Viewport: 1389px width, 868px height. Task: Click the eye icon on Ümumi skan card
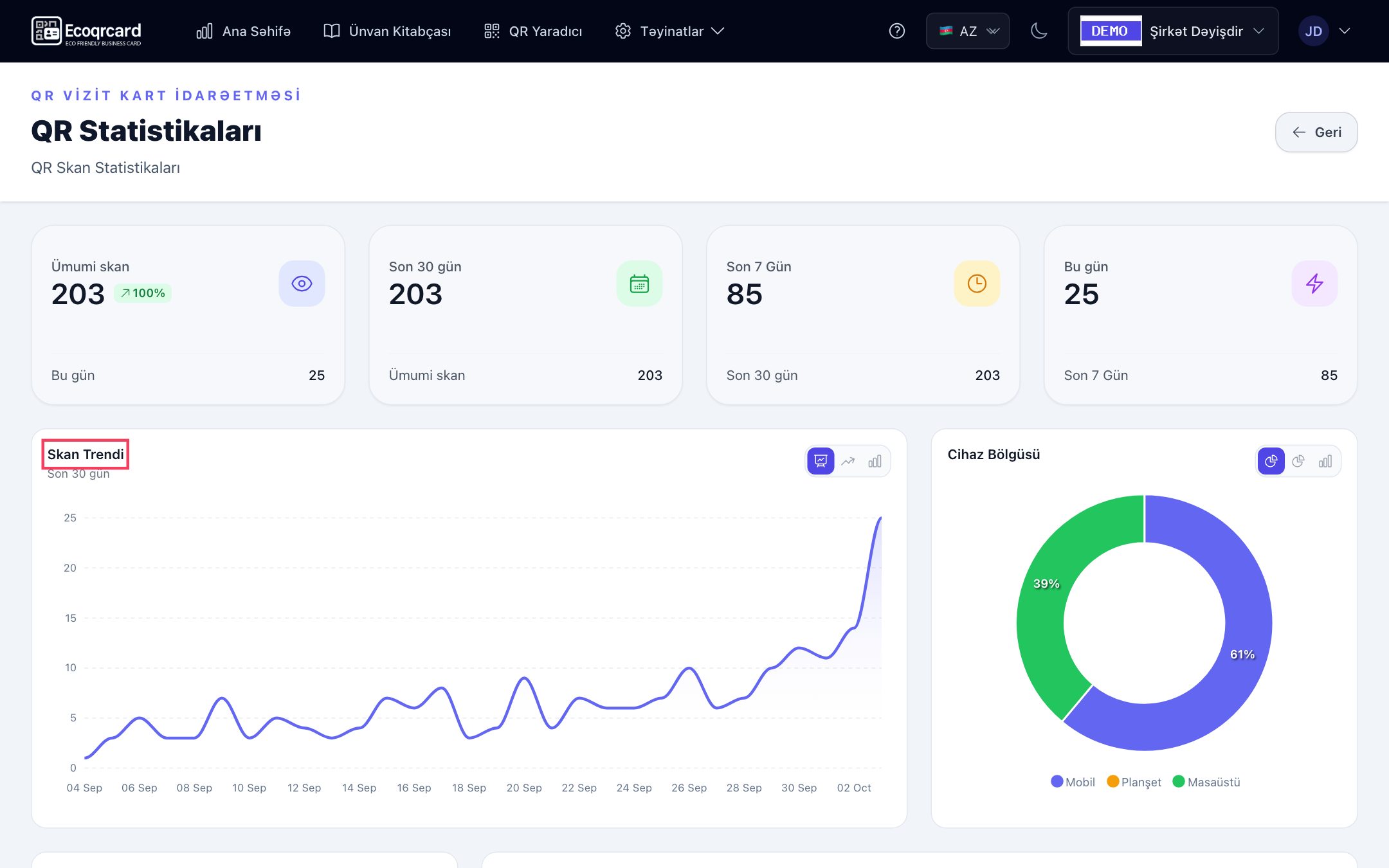[x=302, y=284]
